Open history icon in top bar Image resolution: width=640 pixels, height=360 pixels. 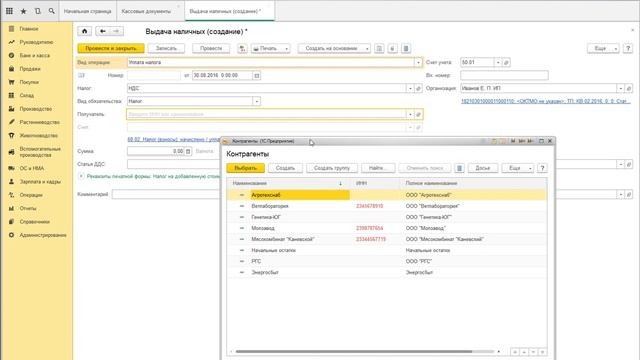pos(38,11)
